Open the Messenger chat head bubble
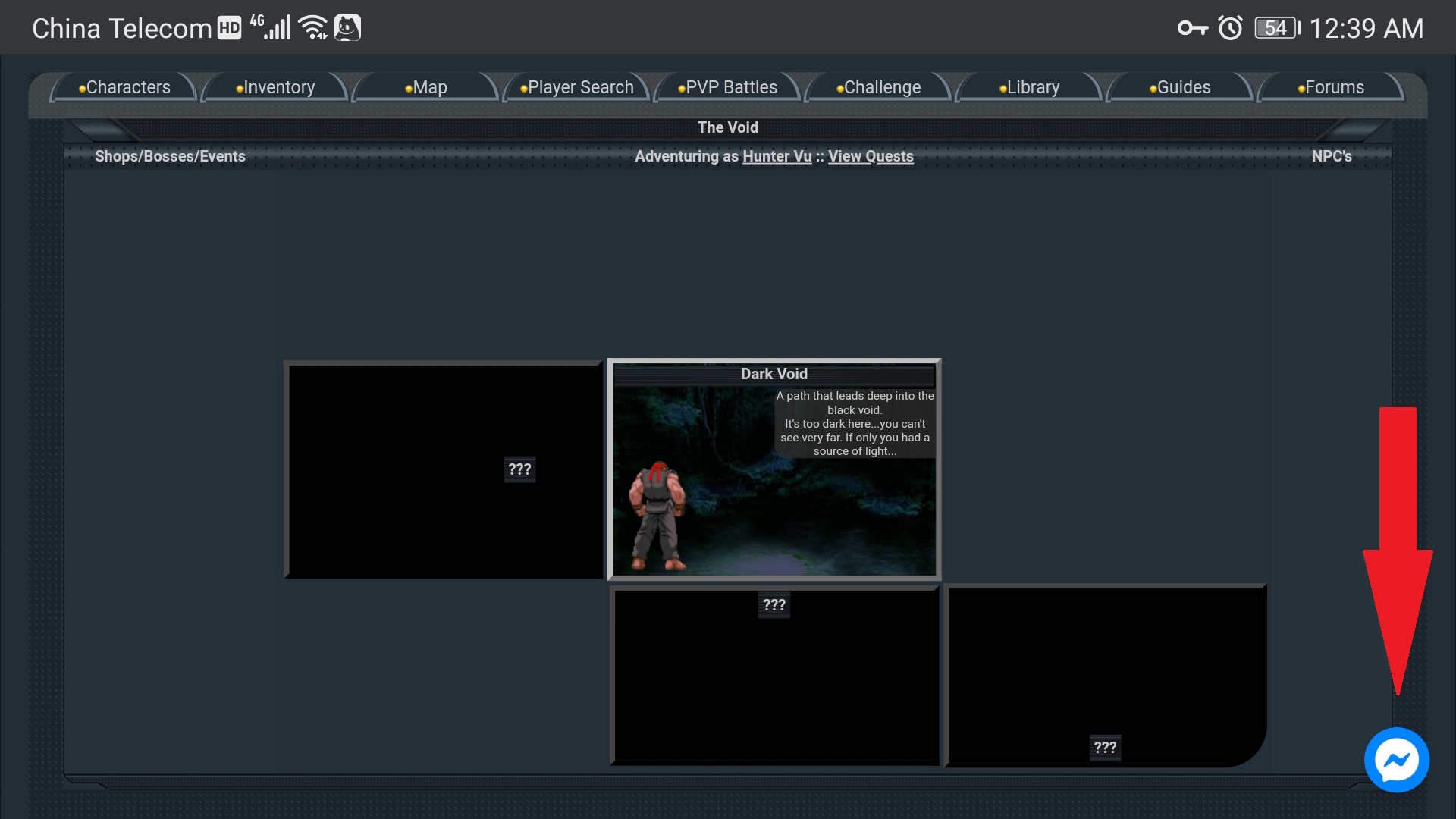 click(x=1396, y=760)
